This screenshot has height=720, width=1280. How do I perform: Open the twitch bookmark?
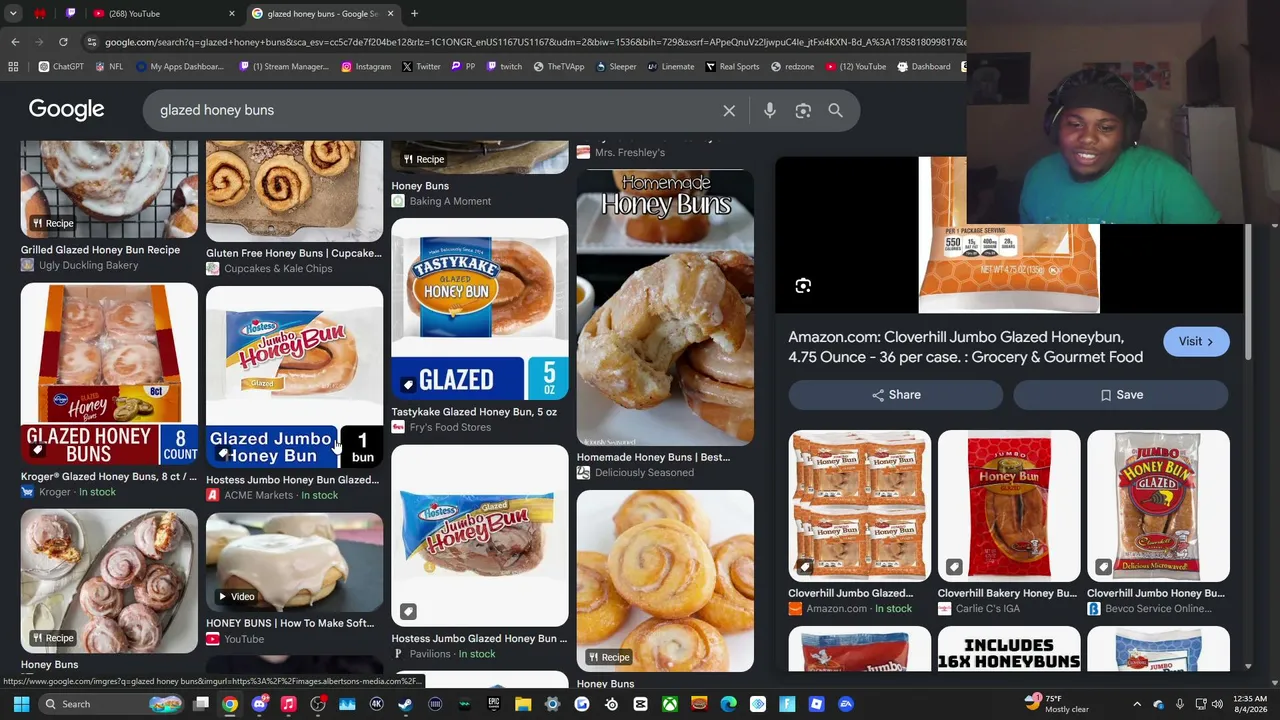tap(504, 67)
